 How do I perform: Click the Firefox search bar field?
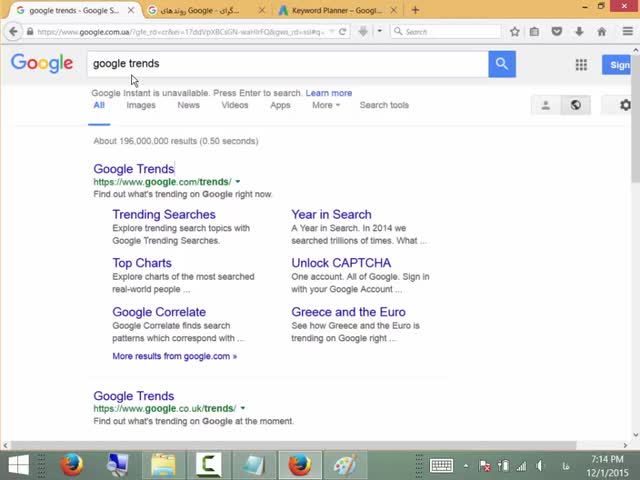tap(446, 31)
